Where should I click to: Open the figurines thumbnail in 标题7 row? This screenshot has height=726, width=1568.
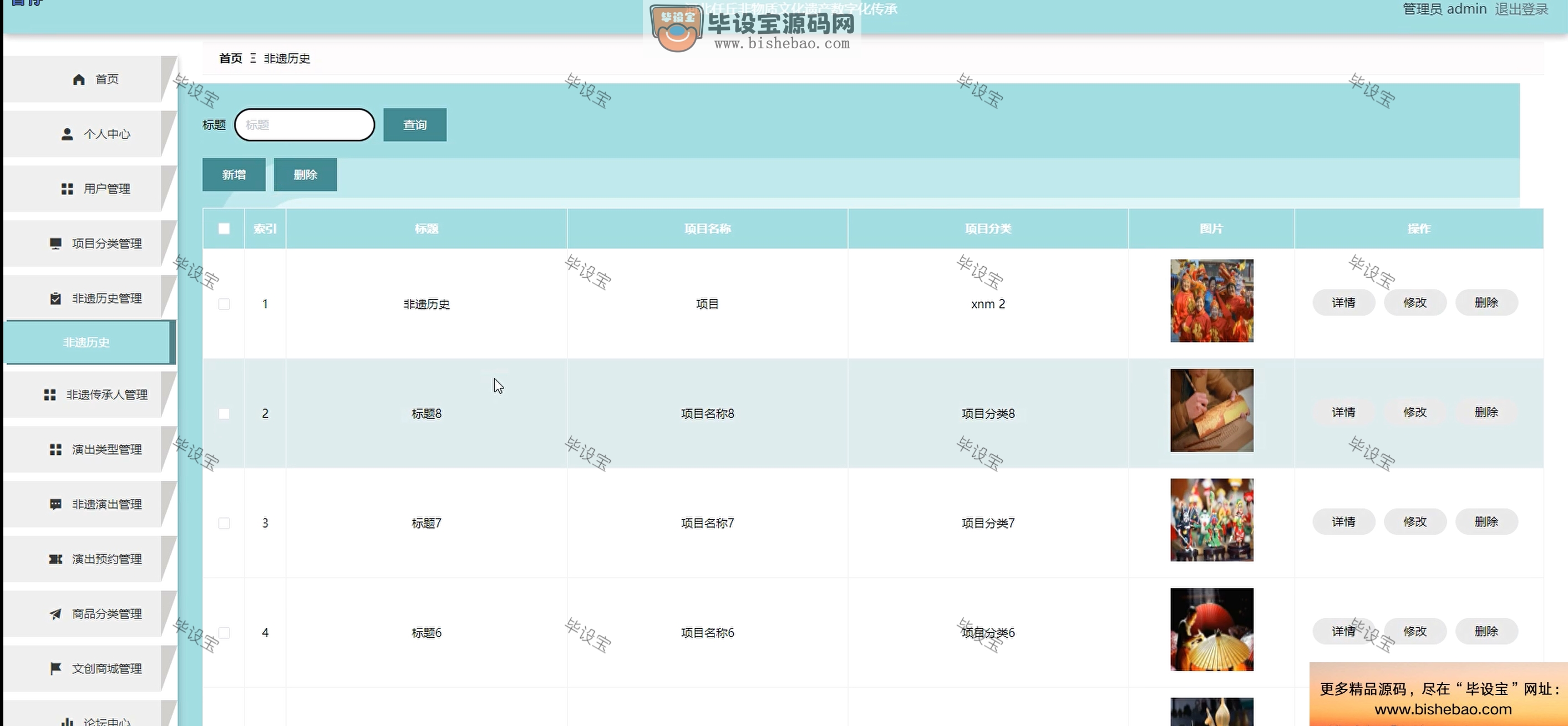[1211, 520]
